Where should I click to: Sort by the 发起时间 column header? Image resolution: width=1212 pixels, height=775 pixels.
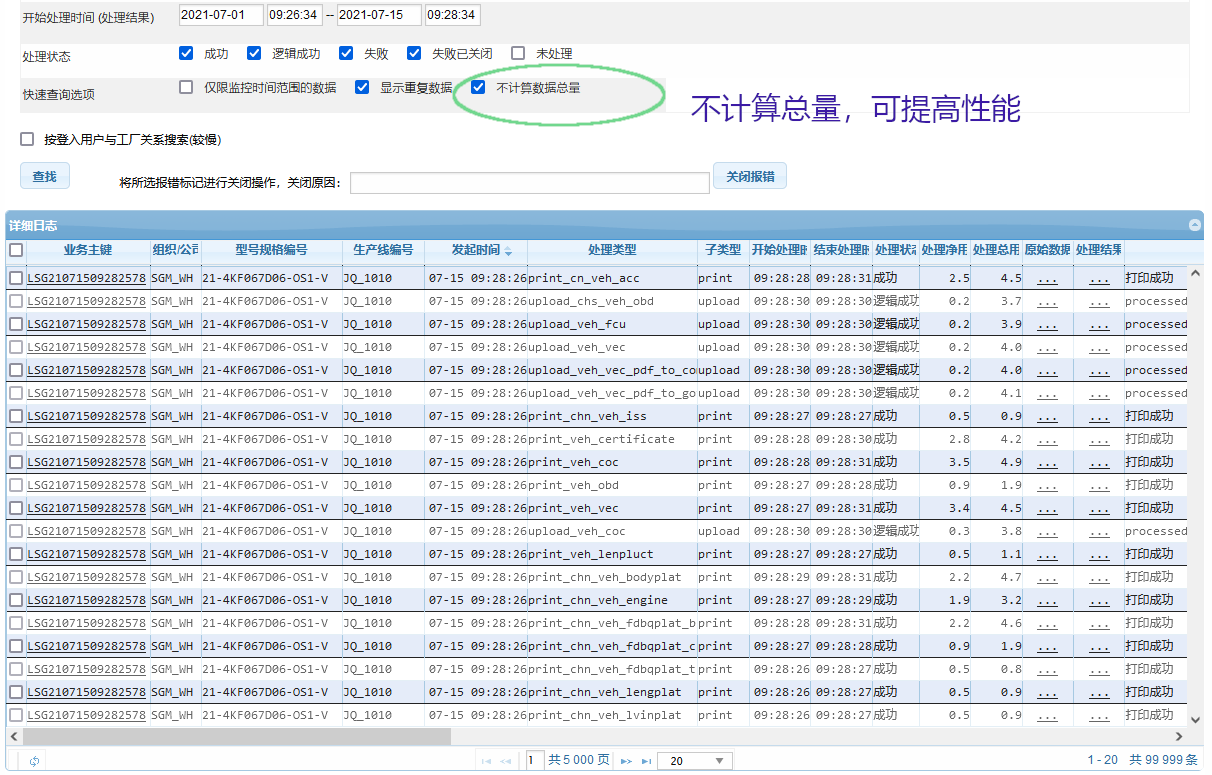click(x=476, y=250)
